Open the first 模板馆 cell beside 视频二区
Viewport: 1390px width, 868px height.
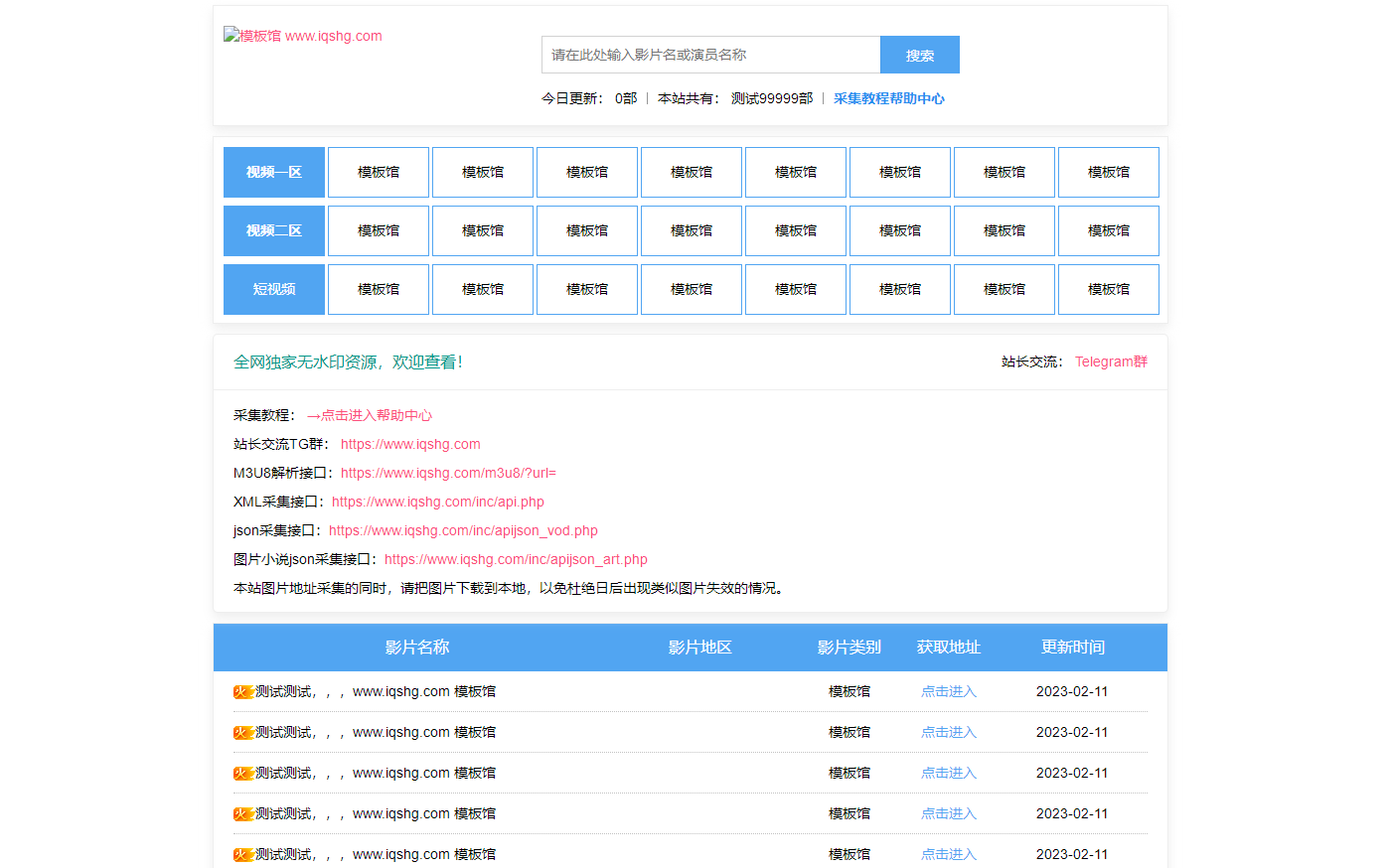[x=379, y=231]
